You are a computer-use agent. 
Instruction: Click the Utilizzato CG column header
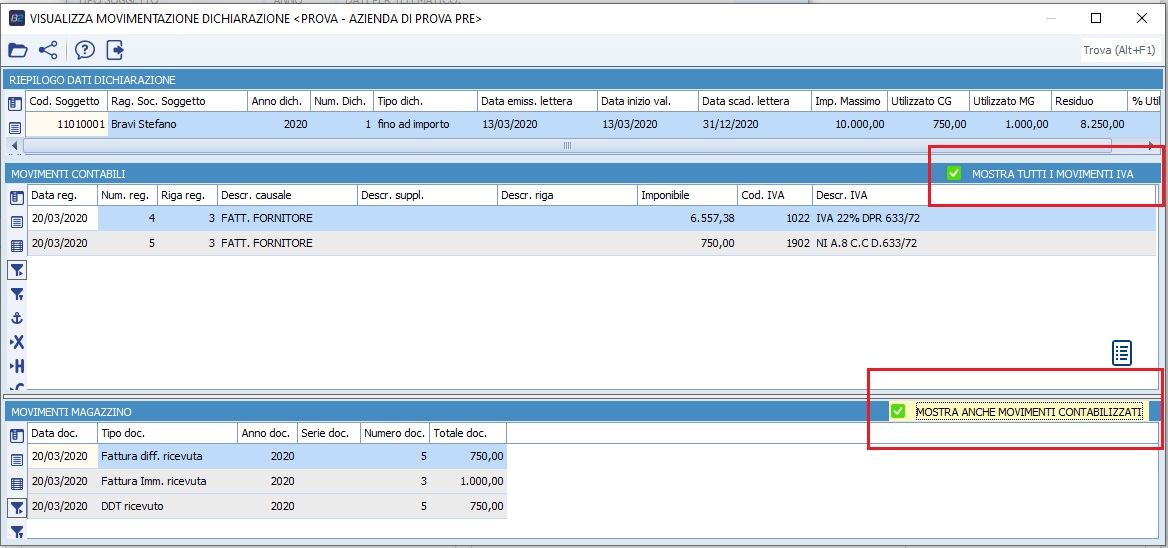click(x=928, y=101)
